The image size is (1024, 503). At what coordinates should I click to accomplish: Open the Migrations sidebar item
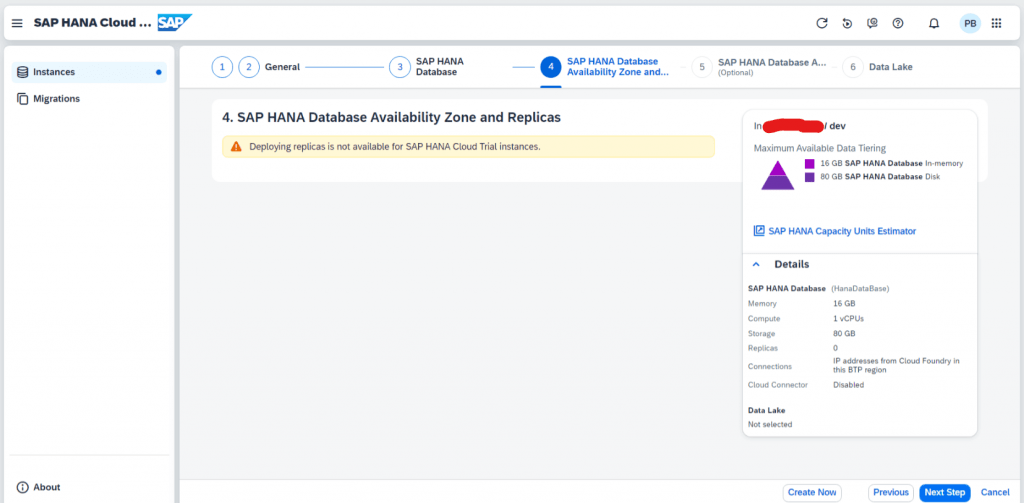[89, 99]
